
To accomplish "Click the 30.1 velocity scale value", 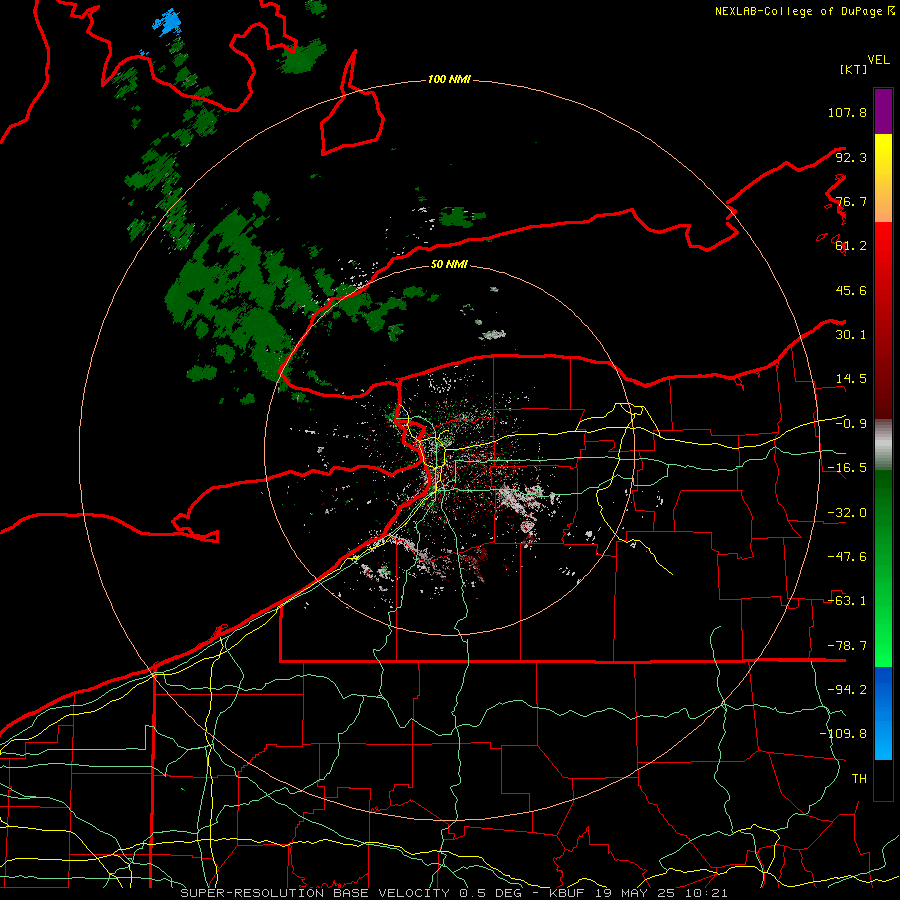I will pos(851,335).
